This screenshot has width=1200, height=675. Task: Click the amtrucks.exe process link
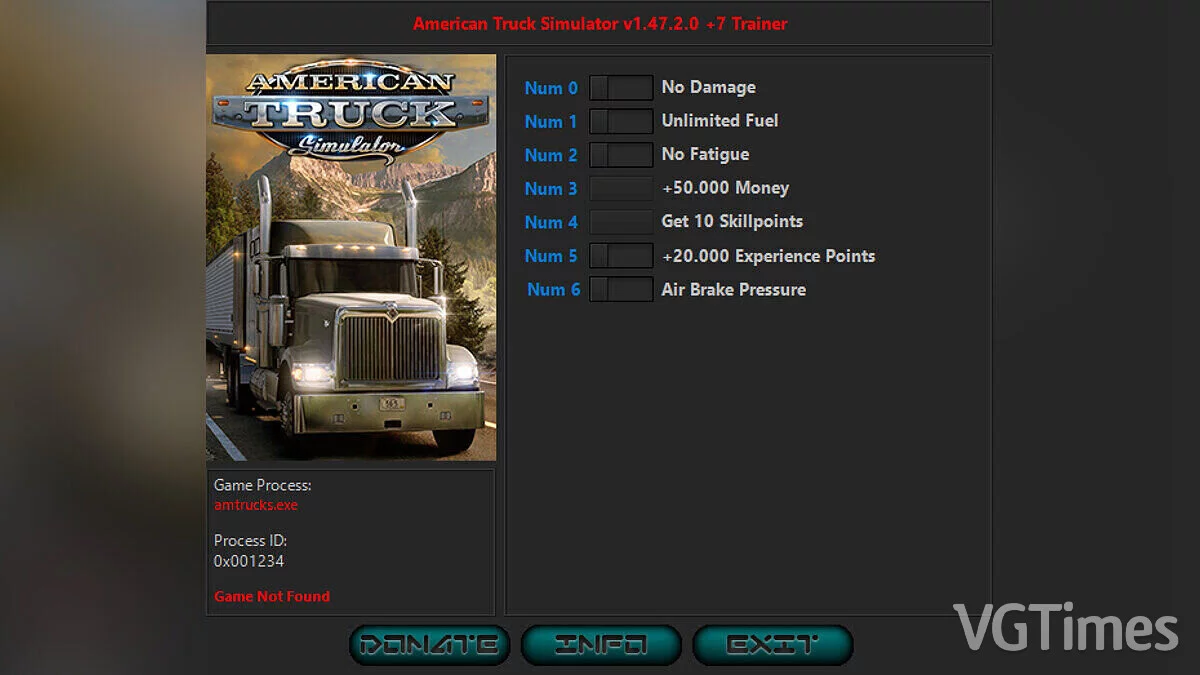(255, 505)
